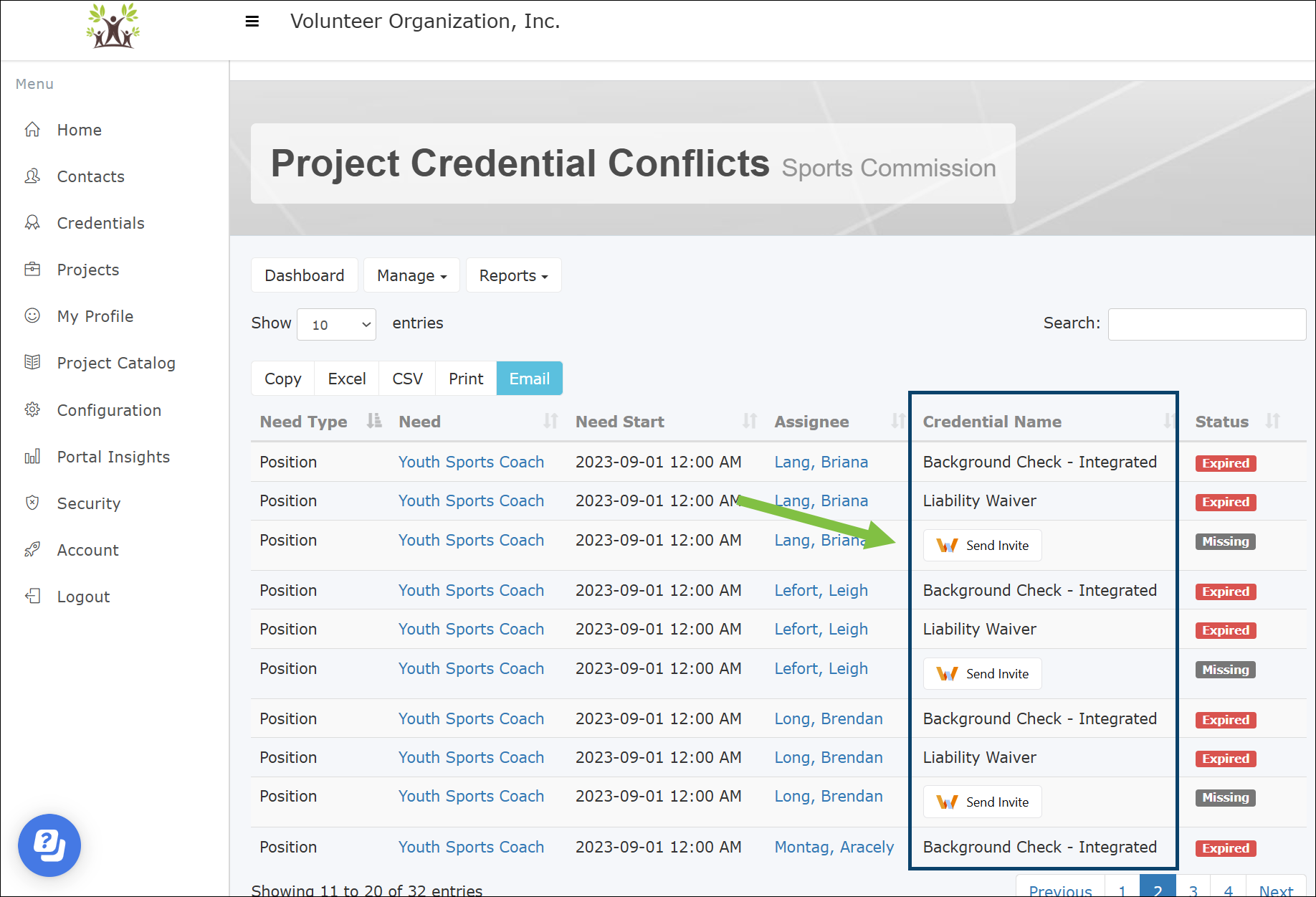The height and width of the screenshot is (897, 1316).
Task: Open the help chat bubble widget
Action: 49,845
